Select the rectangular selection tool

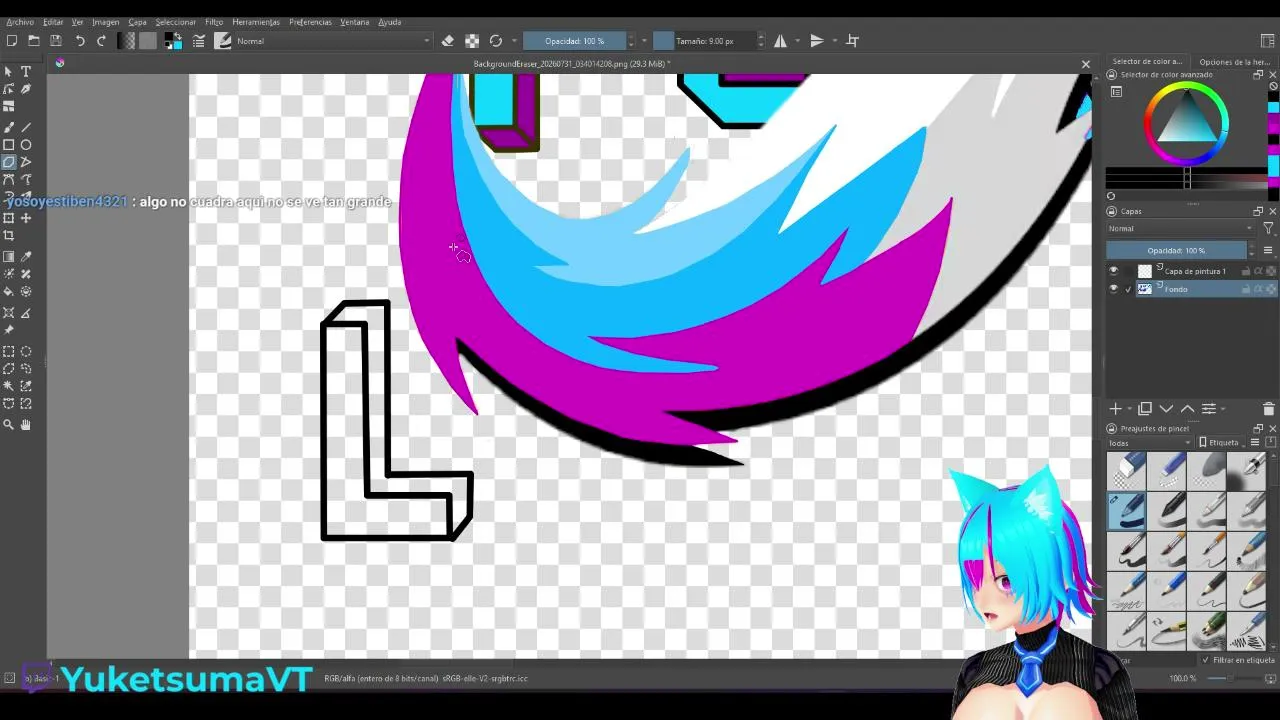9,352
